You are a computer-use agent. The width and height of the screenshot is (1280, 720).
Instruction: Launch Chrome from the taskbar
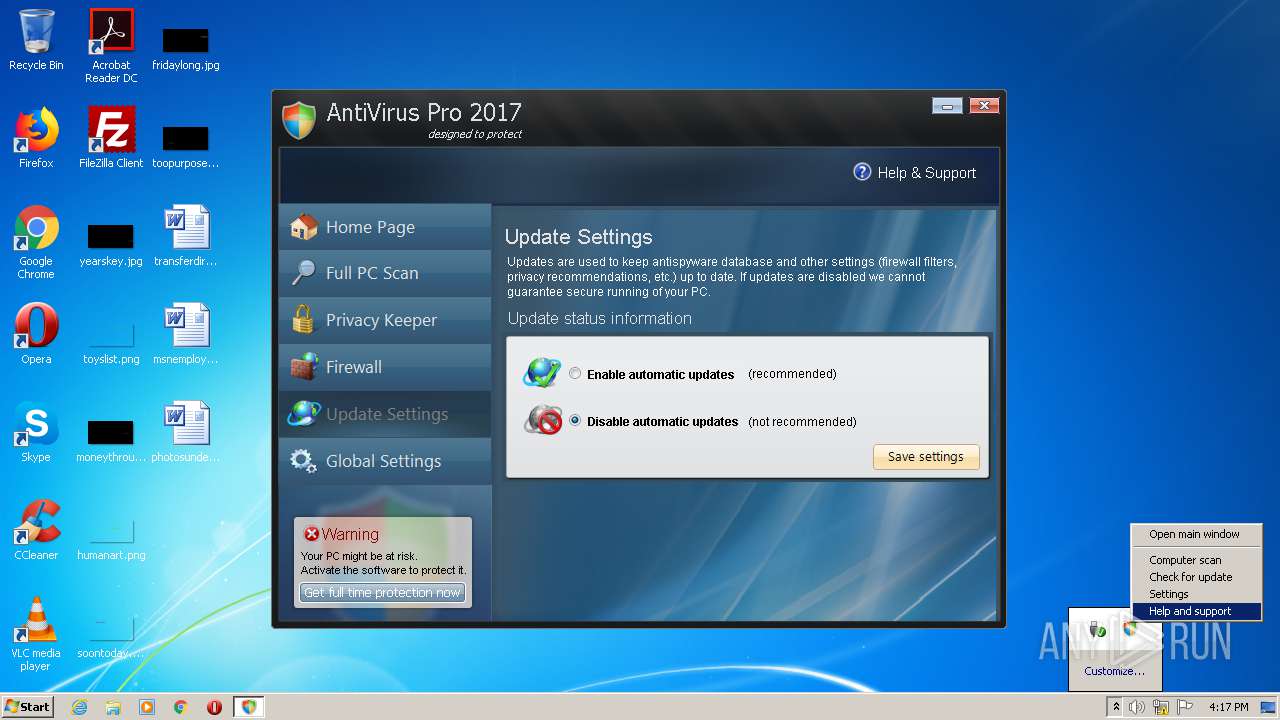point(181,707)
